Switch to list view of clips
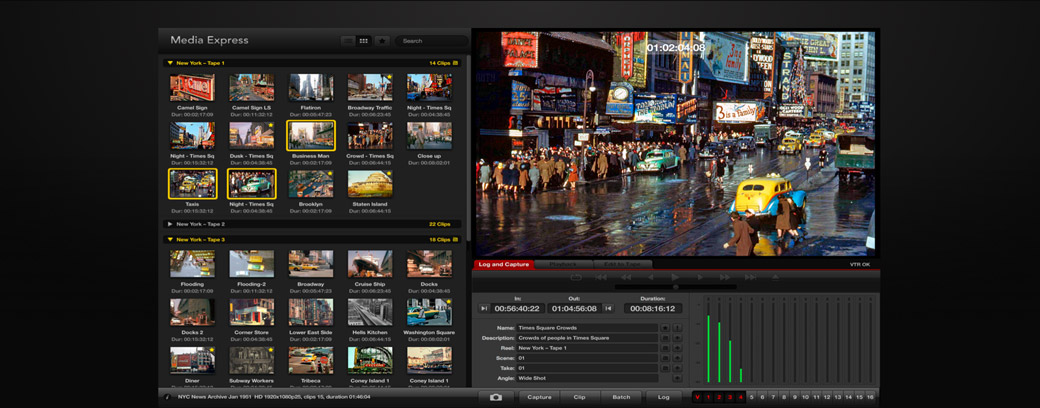 [x=347, y=41]
